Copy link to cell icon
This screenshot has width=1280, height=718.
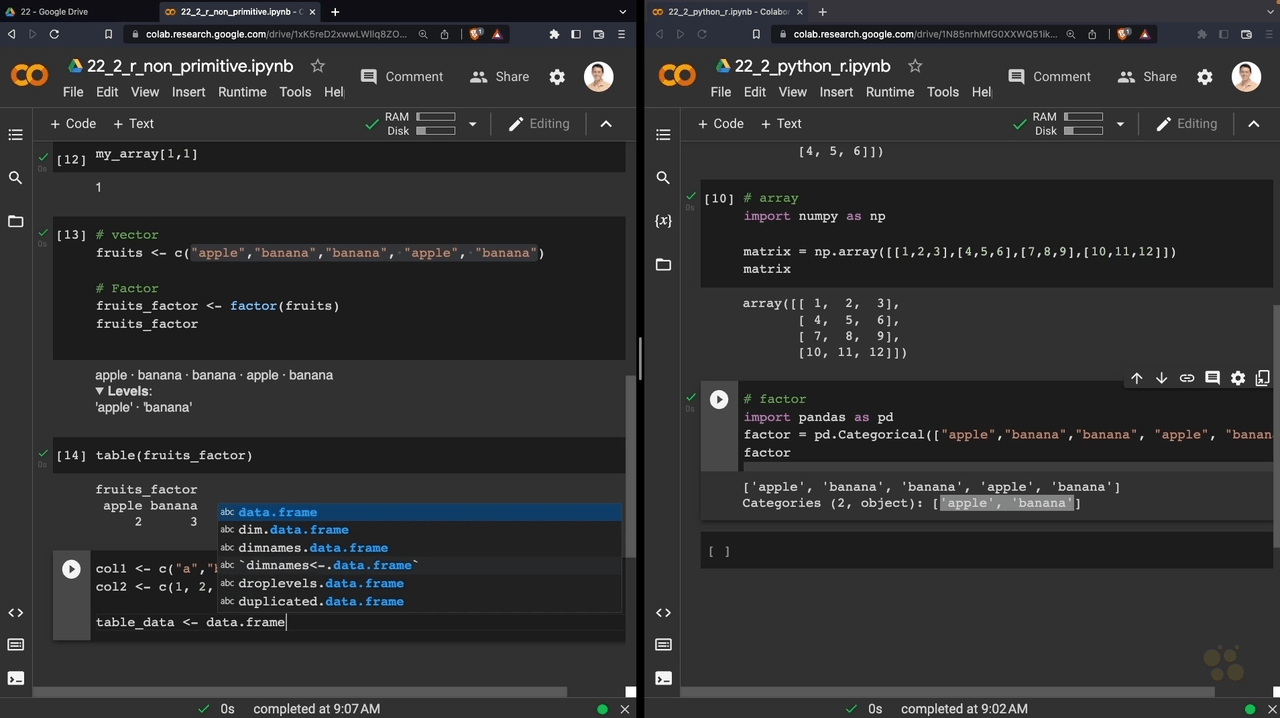(1187, 378)
